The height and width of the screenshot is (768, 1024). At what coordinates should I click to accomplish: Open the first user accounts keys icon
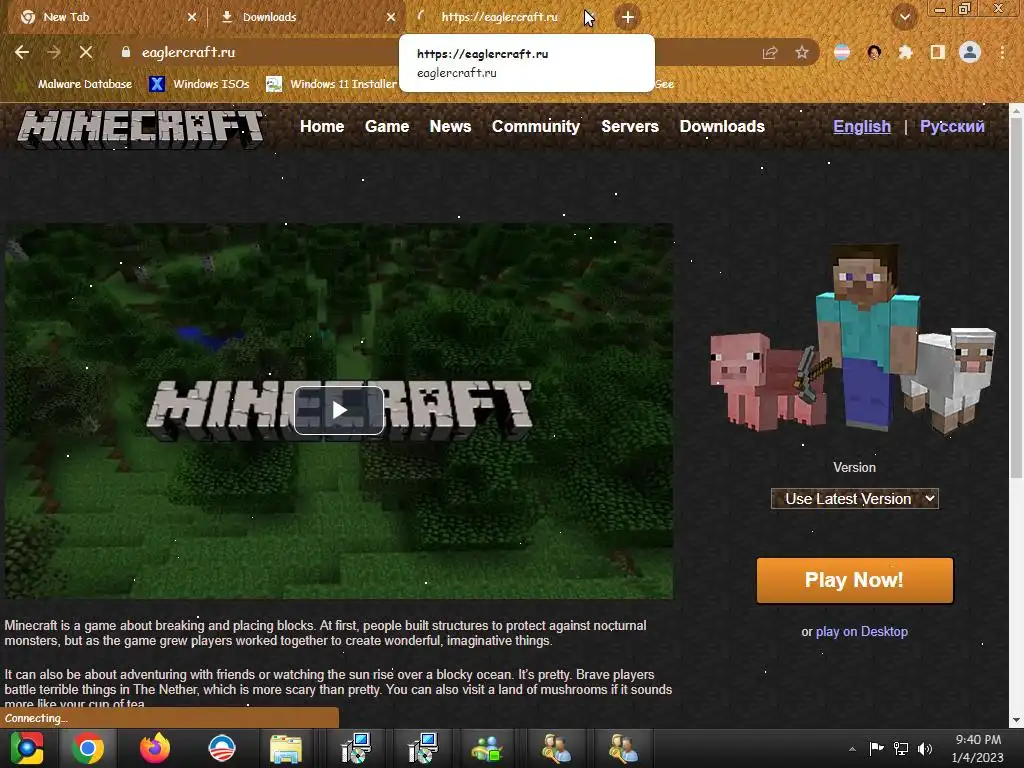[556, 749]
